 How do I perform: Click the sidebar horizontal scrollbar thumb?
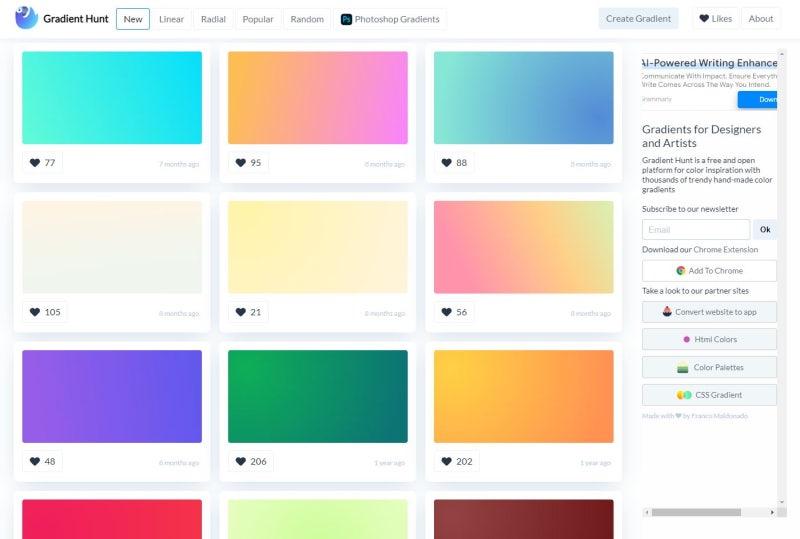click(696, 512)
